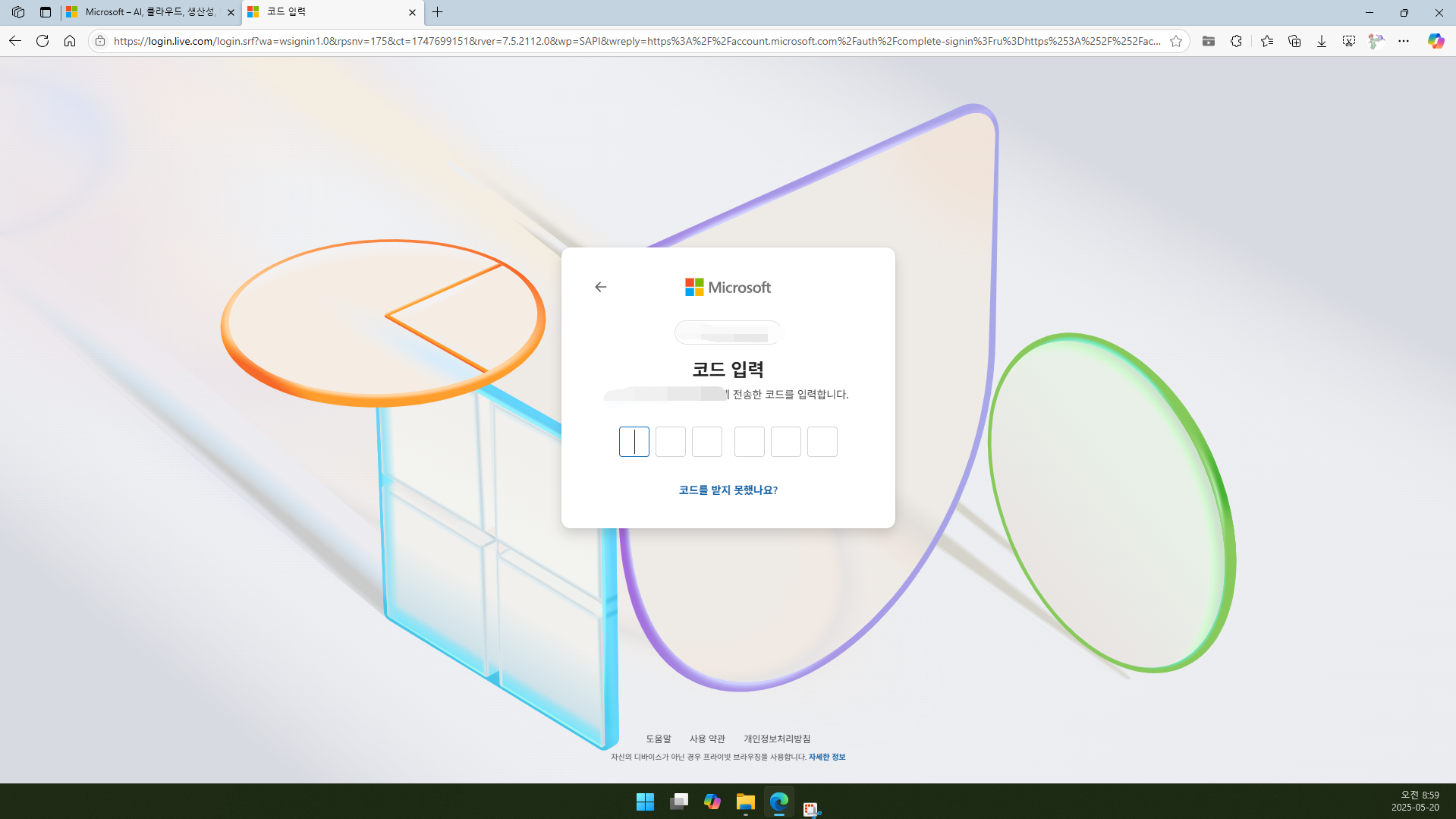Open the Copilot sidebar icon
This screenshot has width=1456, height=819.
1436,41
